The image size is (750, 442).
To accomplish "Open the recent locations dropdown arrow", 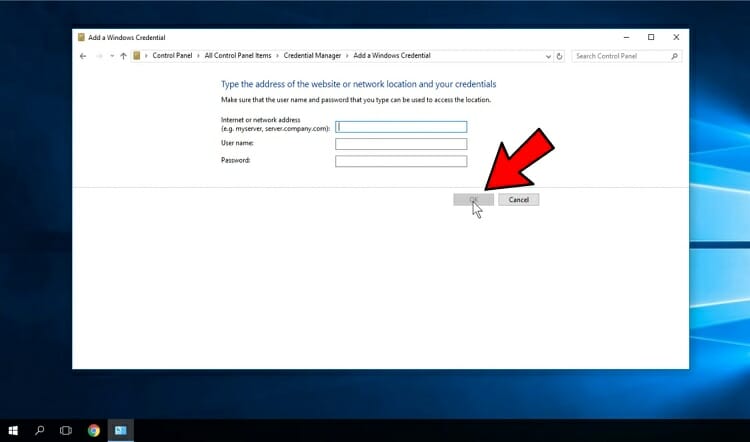I will pyautogui.click(x=111, y=56).
